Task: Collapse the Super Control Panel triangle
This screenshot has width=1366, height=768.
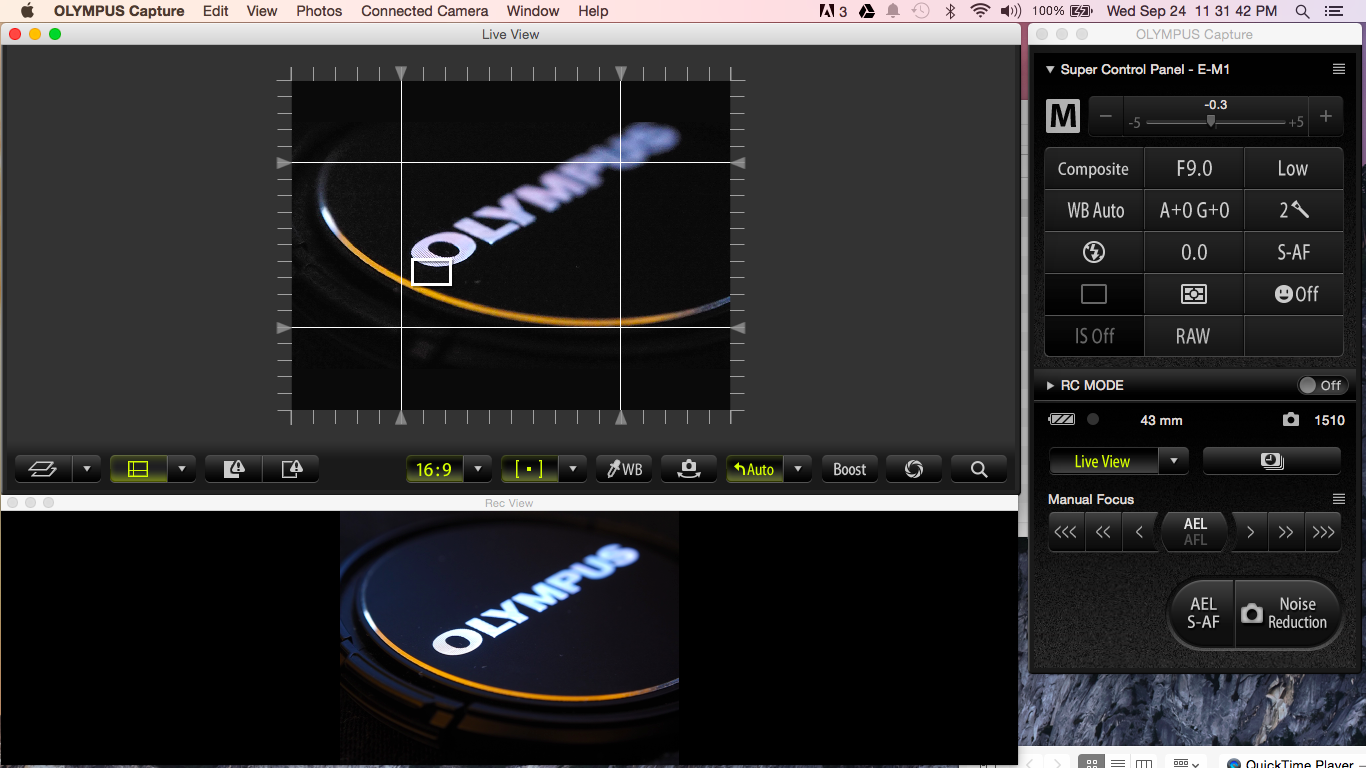Action: point(1050,70)
